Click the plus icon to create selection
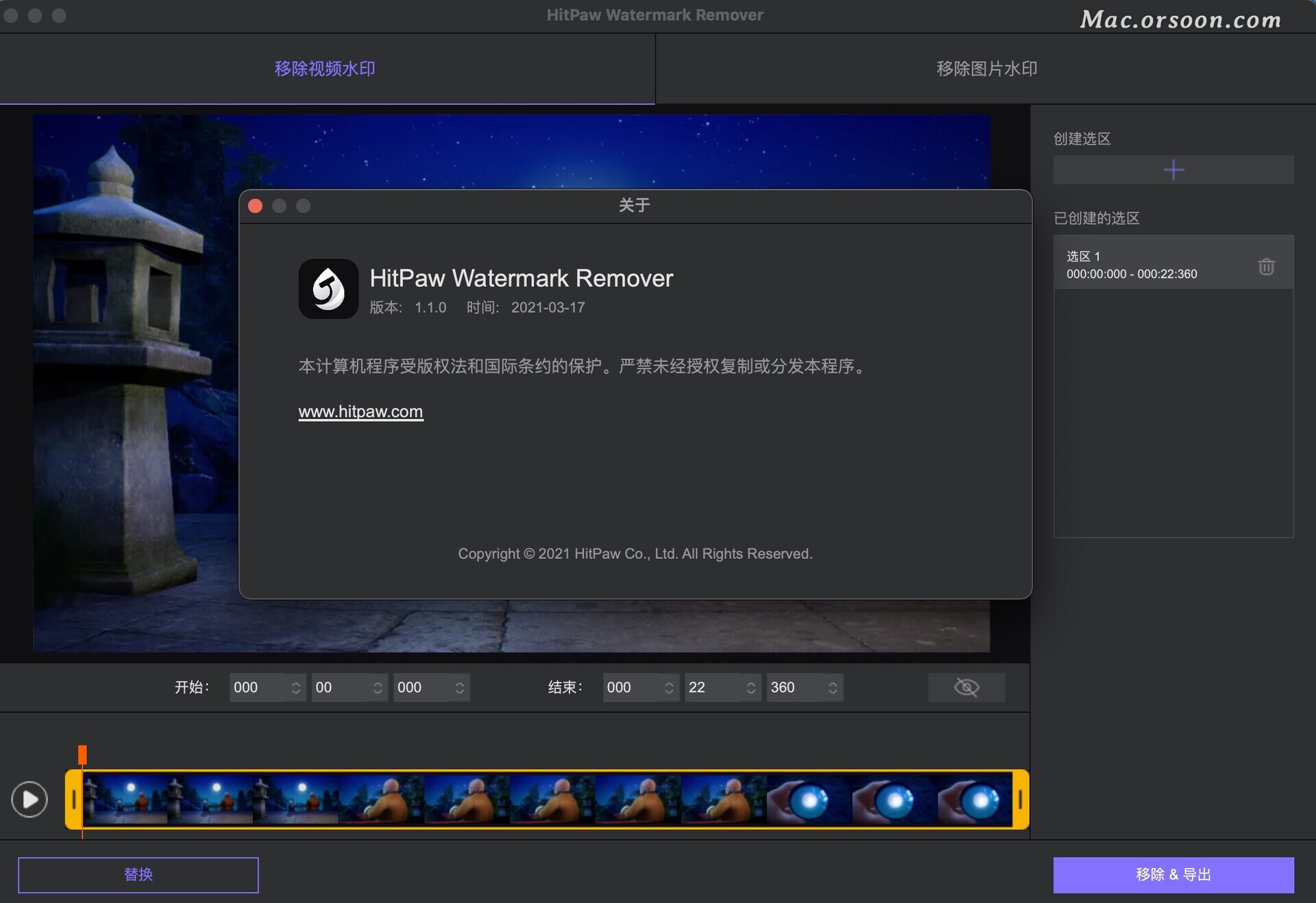Viewport: 1316px width, 903px height. click(x=1173, y=169)
